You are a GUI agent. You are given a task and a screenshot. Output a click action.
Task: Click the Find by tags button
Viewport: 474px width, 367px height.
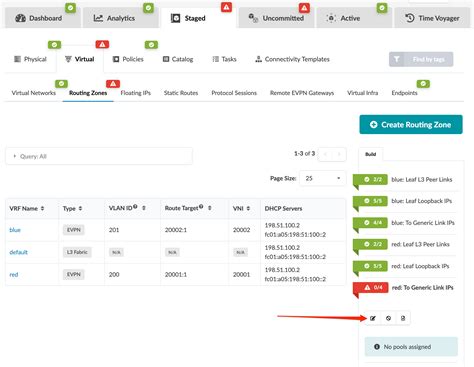pyautogui.click(x=421, y=59)
